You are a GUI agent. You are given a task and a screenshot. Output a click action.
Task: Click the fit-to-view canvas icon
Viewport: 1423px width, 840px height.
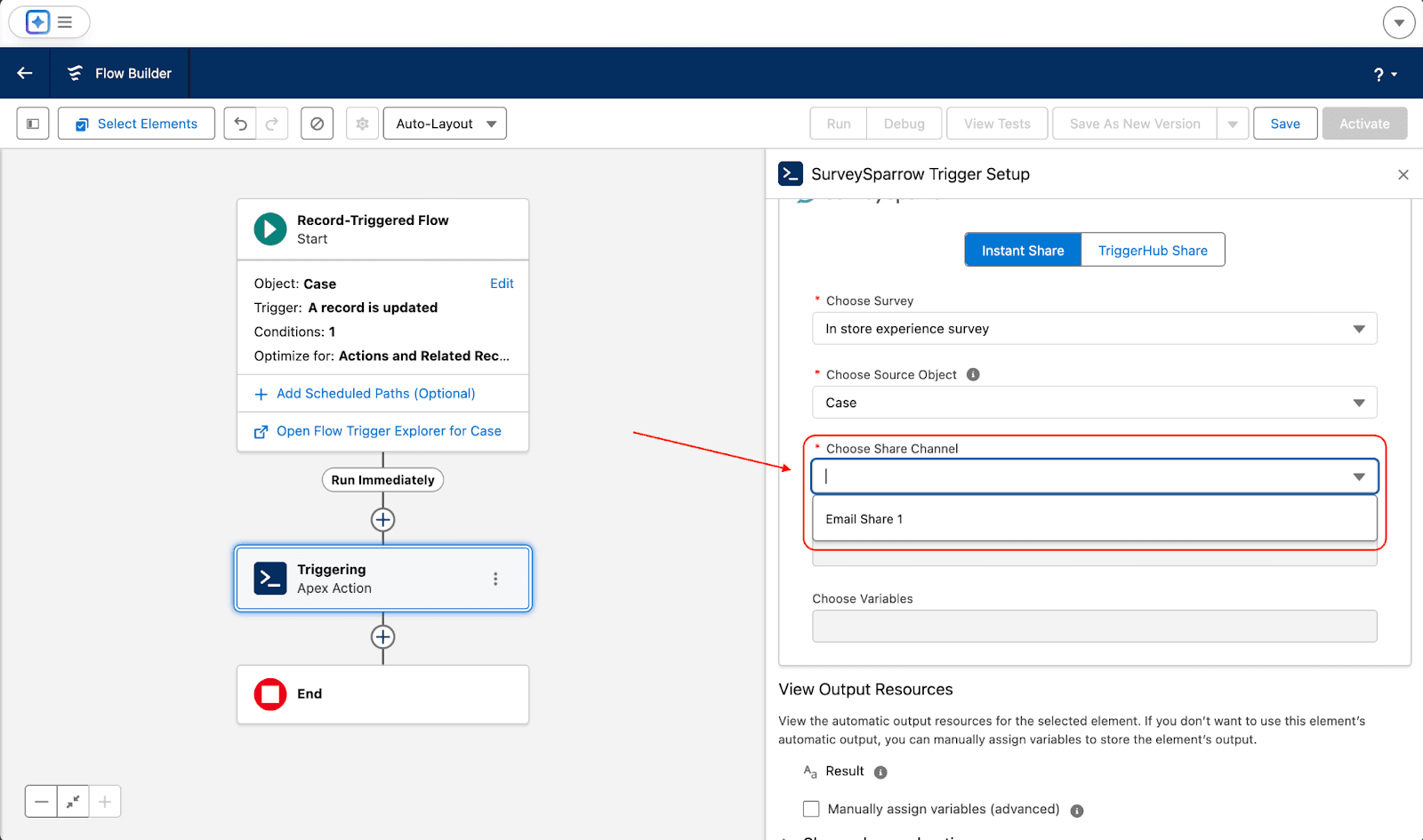(73, 802)
